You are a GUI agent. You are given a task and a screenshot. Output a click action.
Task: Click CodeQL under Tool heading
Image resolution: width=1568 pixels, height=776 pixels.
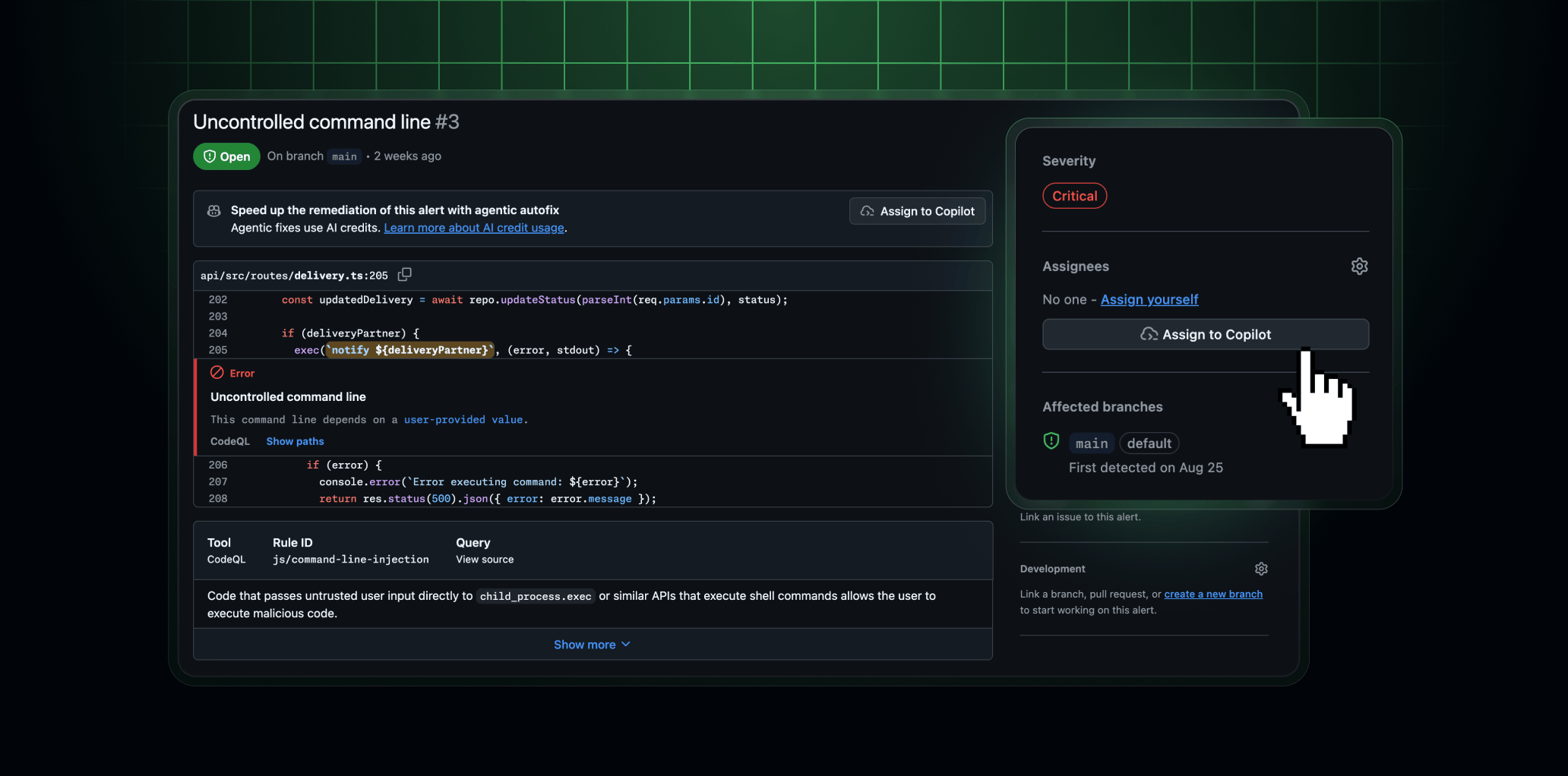coord(226,560)
